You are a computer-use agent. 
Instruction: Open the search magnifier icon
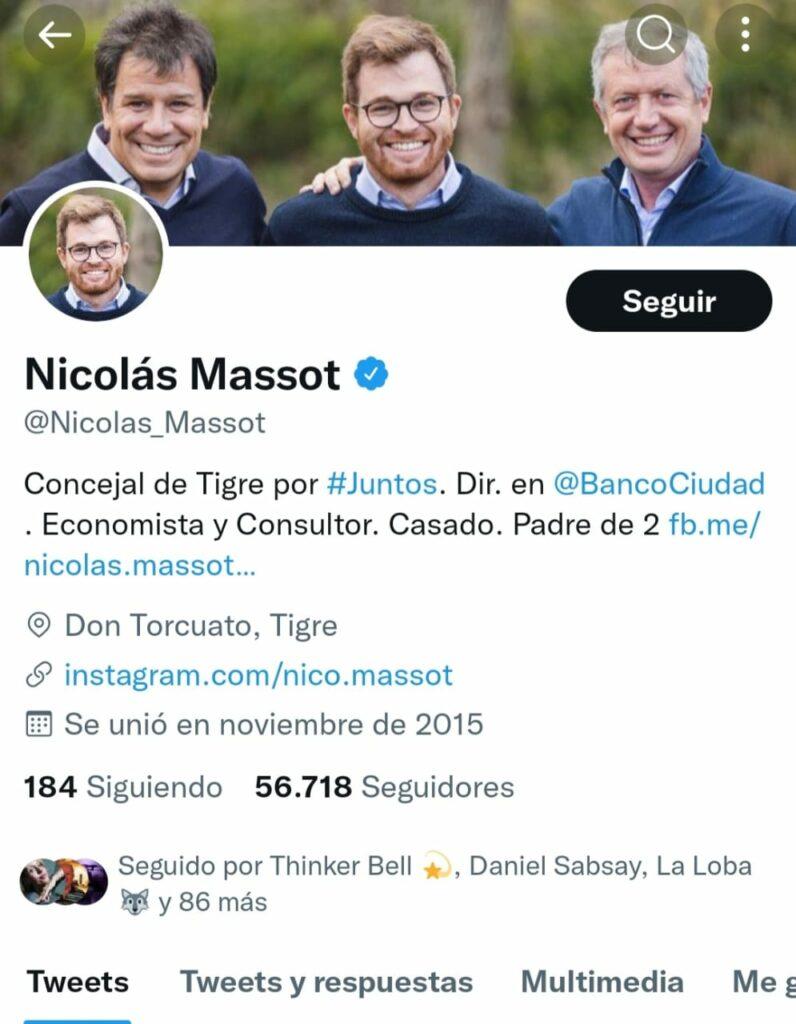click(656, 35)
